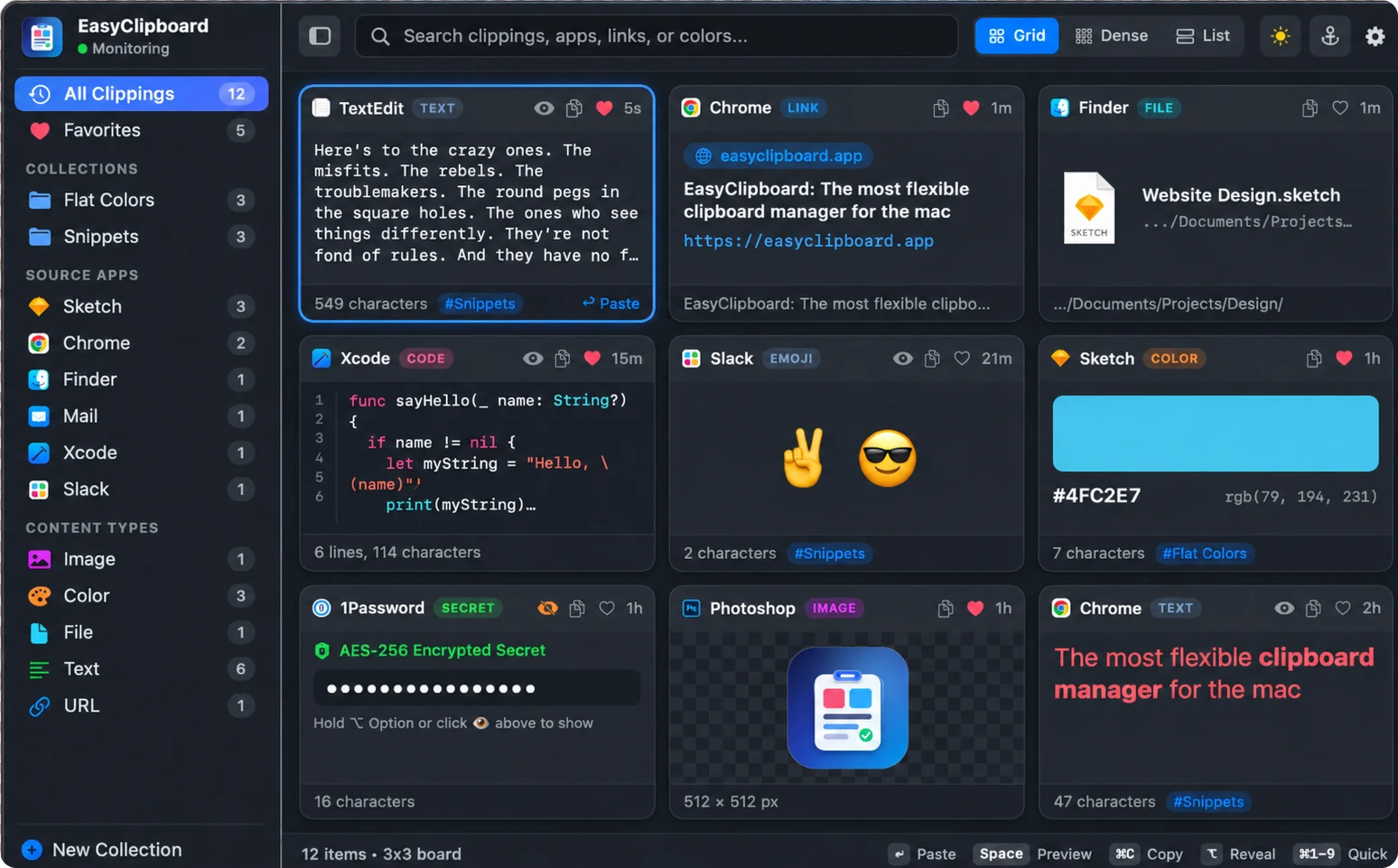Click New Collection button
Viewport: 1398px width, 868px height.
pyautogui.click(x=101, y=850)
